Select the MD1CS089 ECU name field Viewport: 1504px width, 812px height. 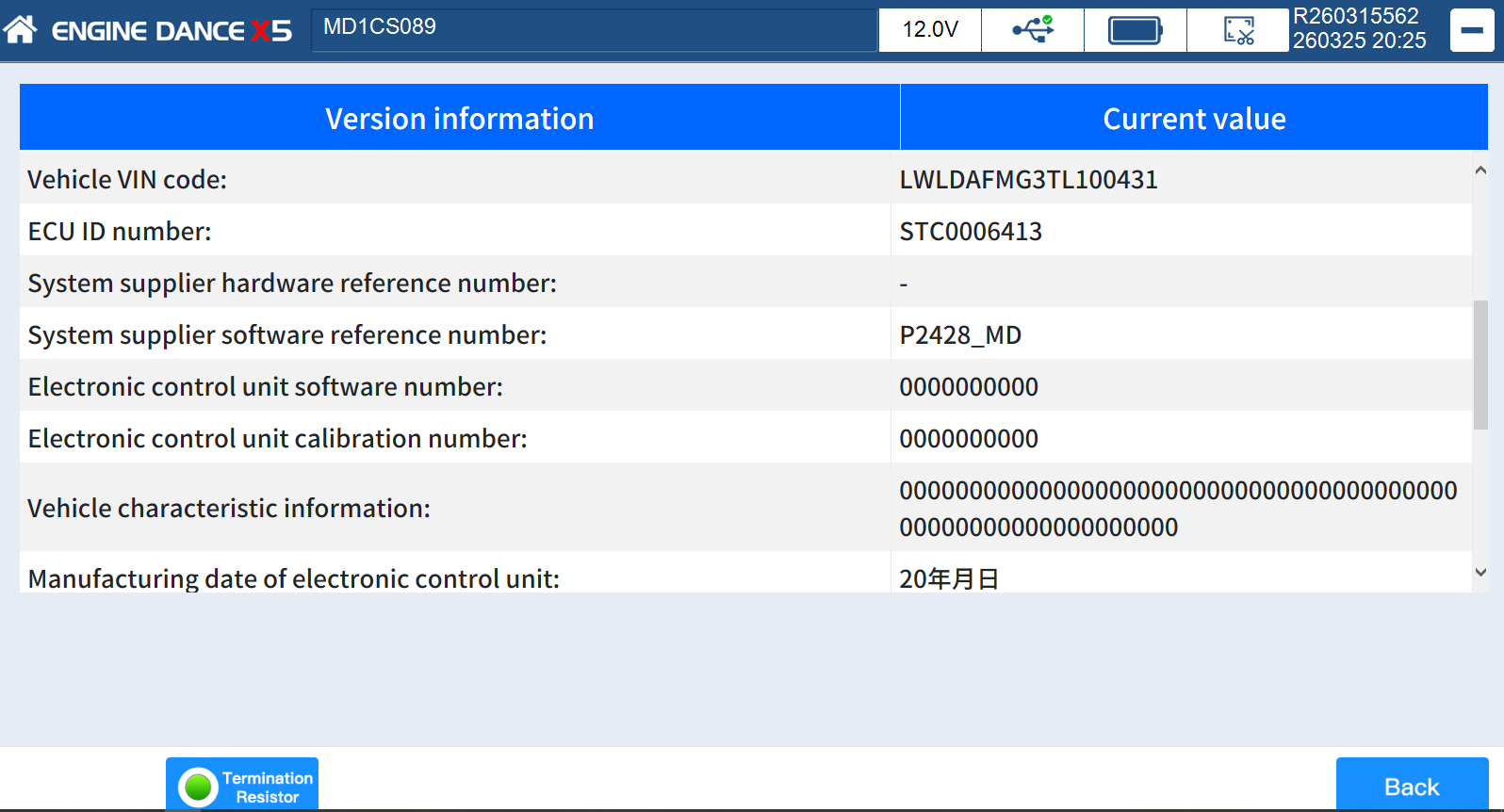594,28
